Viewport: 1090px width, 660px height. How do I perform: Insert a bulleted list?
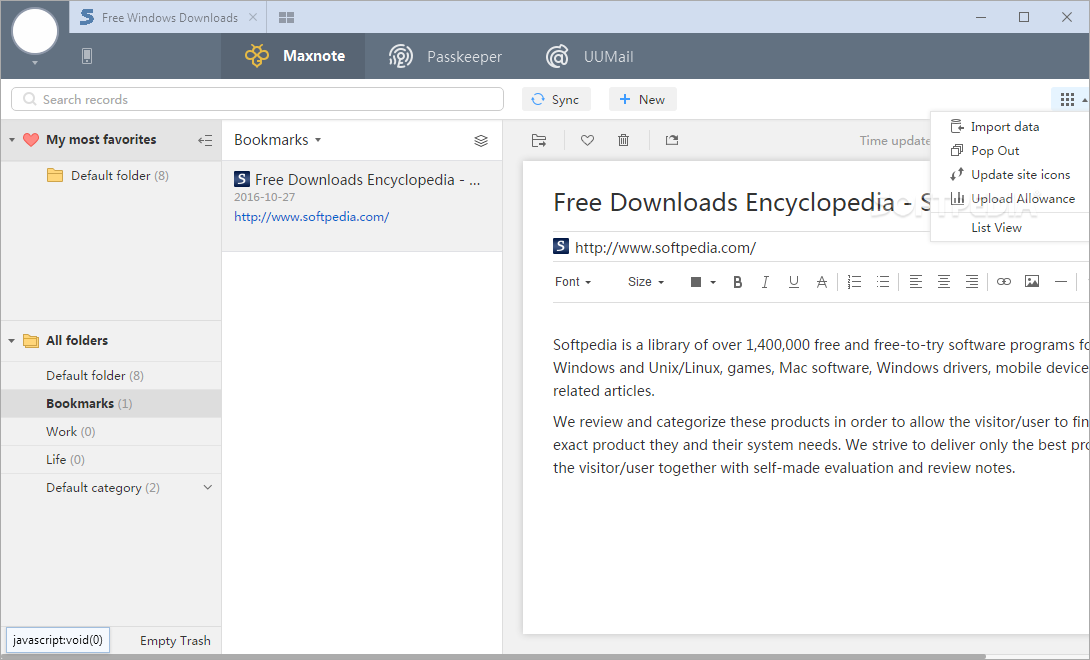tap(883, 282)
